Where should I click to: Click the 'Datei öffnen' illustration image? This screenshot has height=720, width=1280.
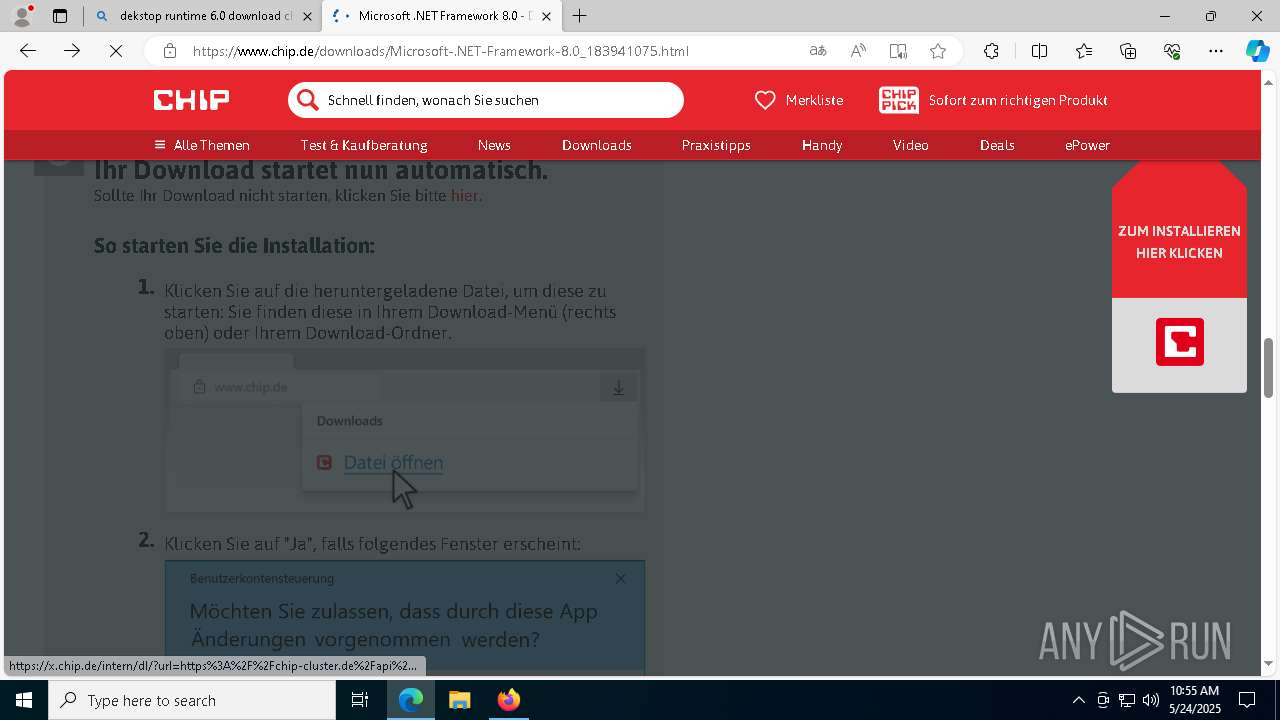(x=405, y=430)
